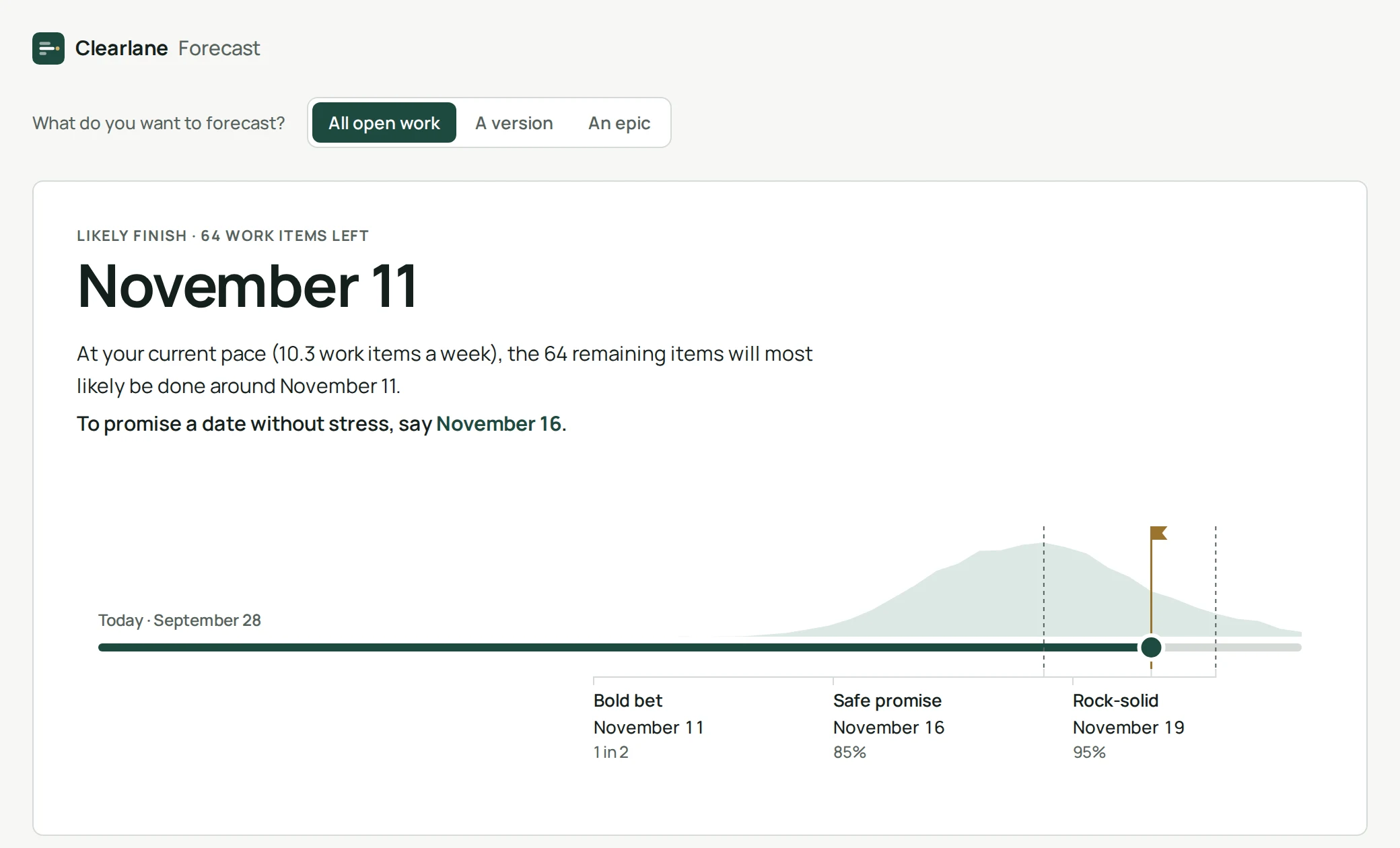Click the slider handle on the timeline
Viewport: 1400px width, 848px height.
(1151, 647)
